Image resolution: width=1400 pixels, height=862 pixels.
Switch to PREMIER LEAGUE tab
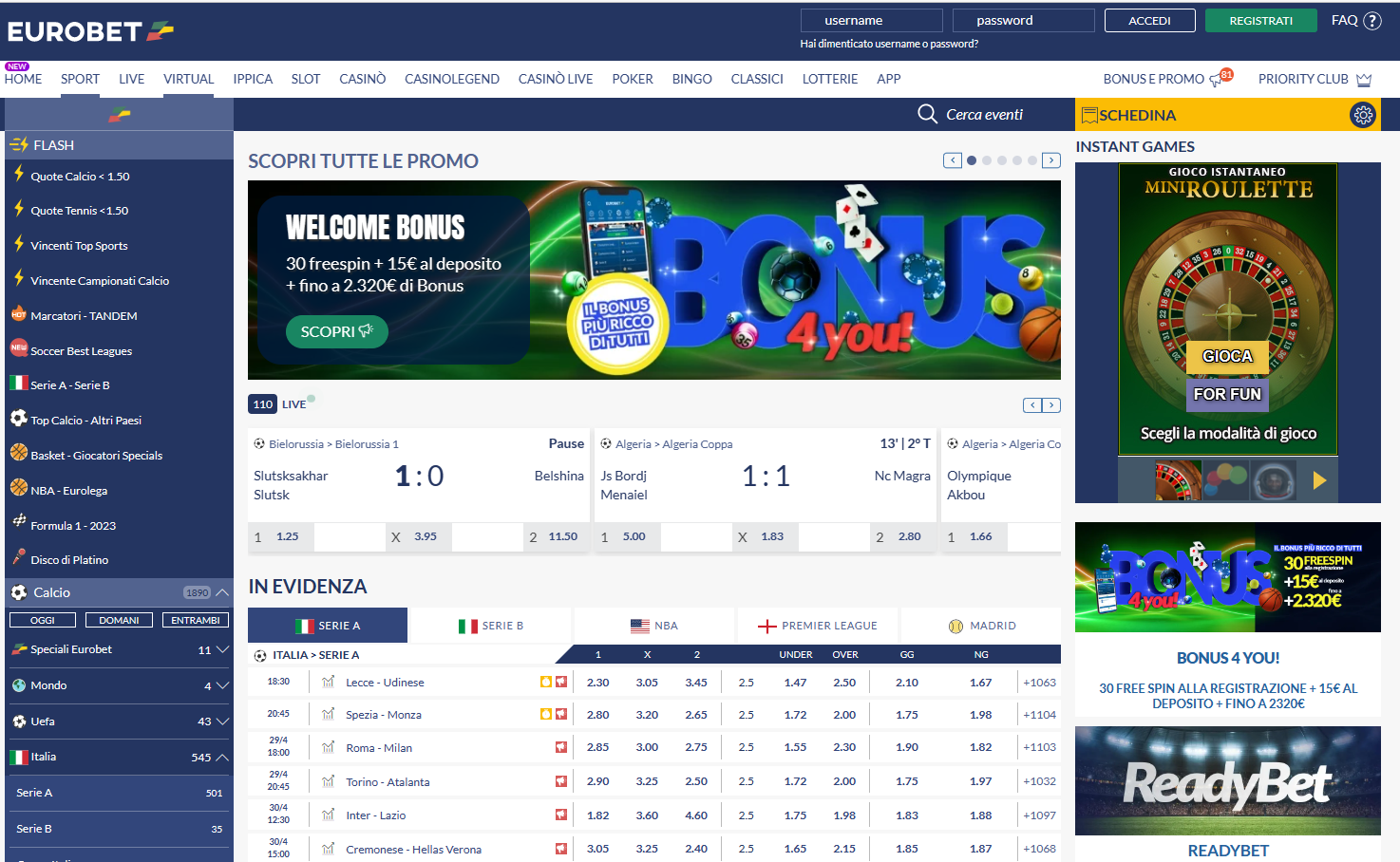pyautogui.click(x=818, y=626)
